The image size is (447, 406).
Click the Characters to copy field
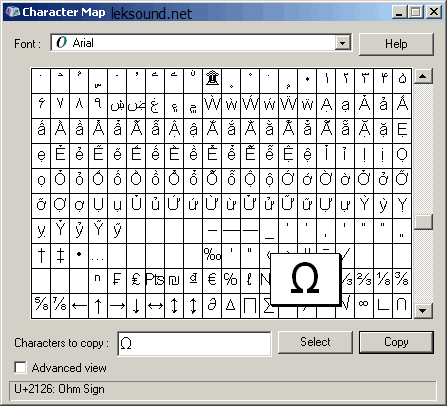[194, 343]
